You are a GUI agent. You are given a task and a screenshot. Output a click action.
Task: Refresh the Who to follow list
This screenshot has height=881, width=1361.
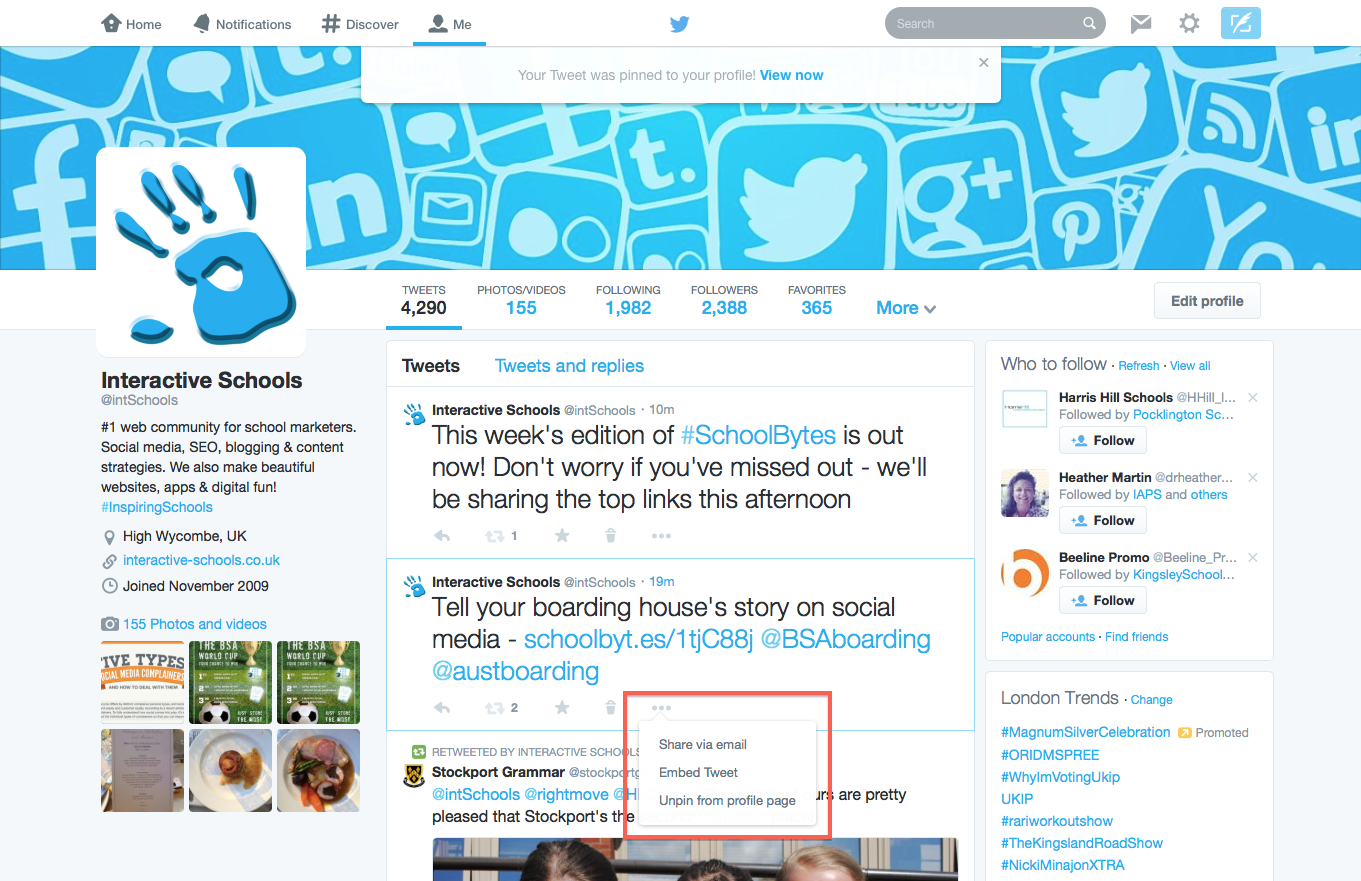coord(1139,366)
